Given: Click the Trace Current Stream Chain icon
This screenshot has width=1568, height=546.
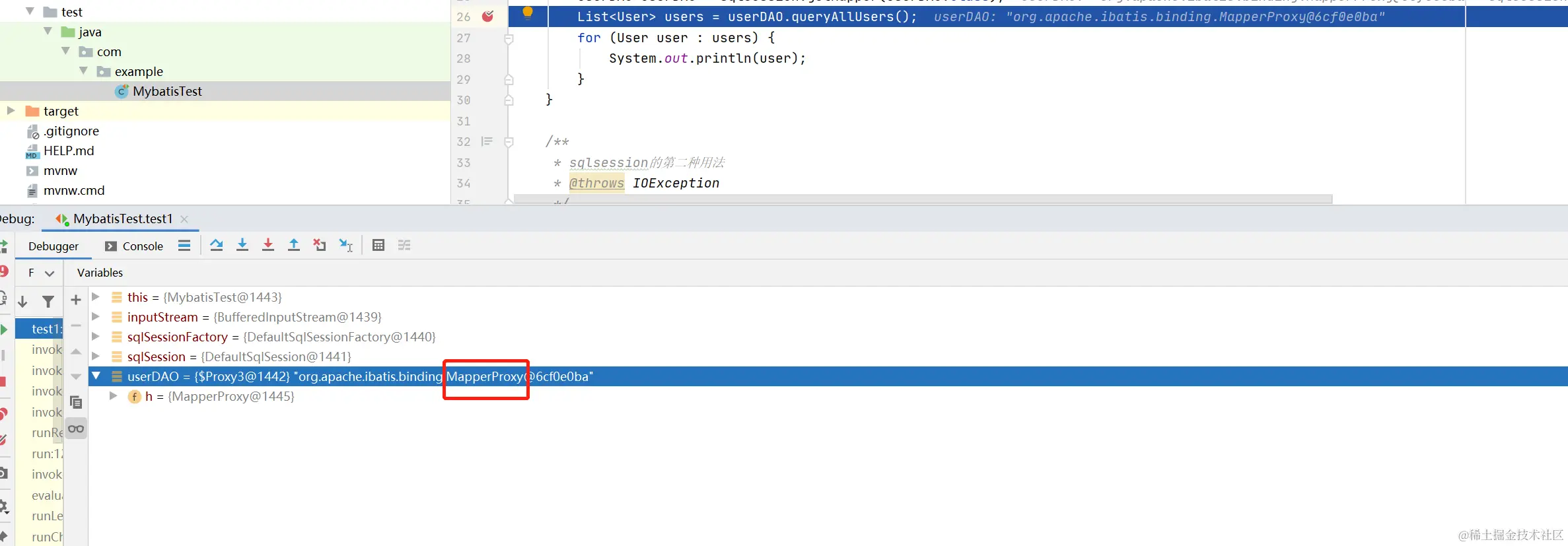Looking at the screenshot, I should click(x=404, y=246).
